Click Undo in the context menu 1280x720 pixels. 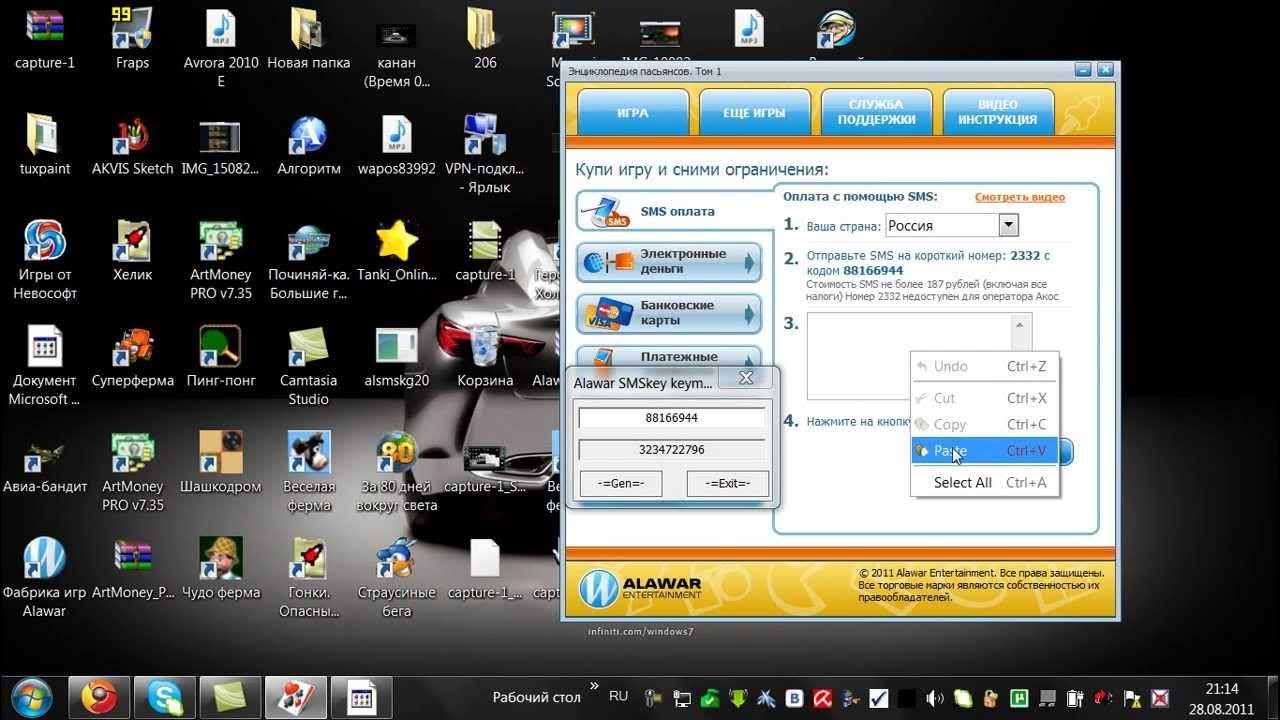pyautogui.click(x=985, y=366)
